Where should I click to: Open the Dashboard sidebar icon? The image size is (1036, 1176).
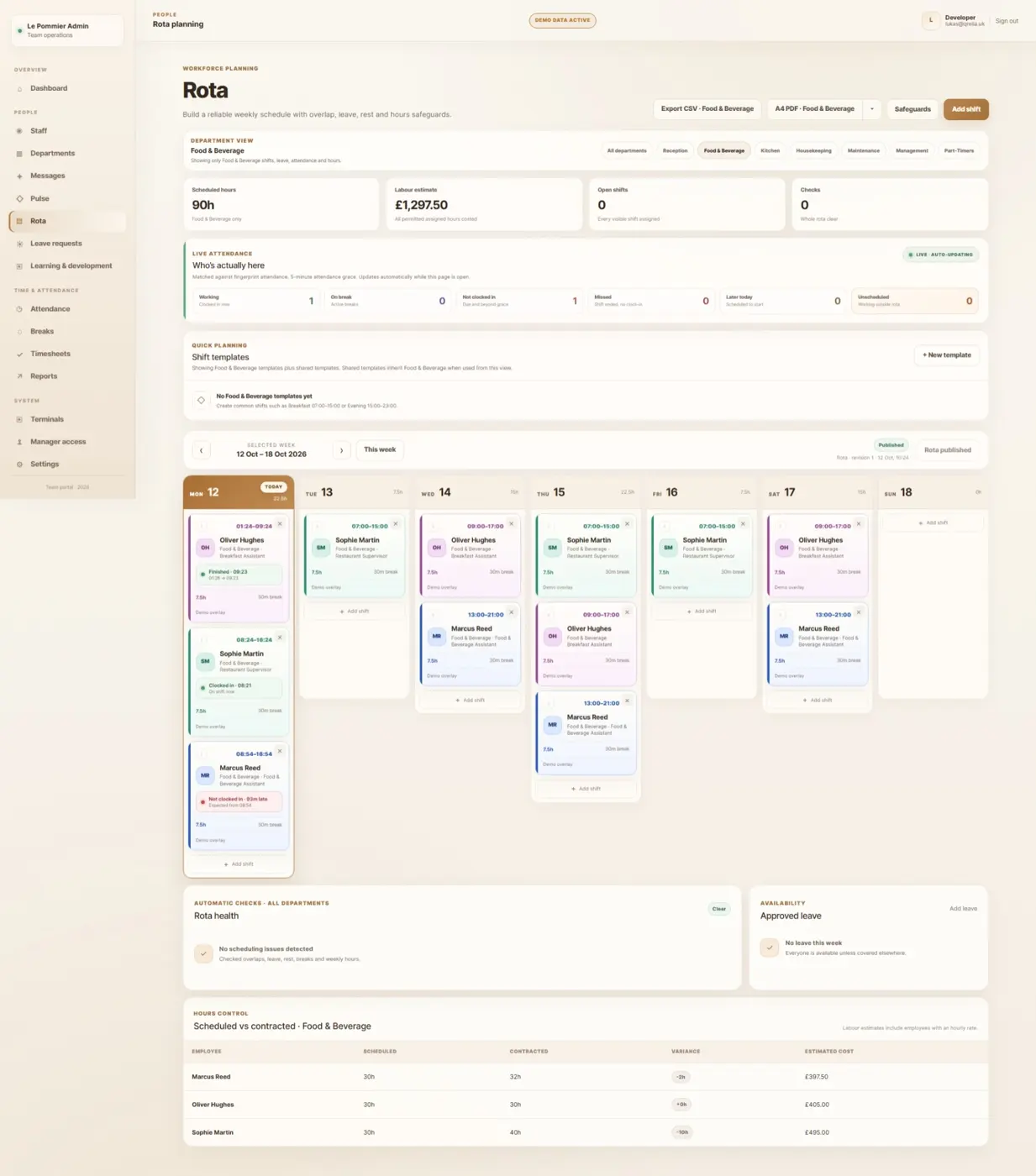19,88
